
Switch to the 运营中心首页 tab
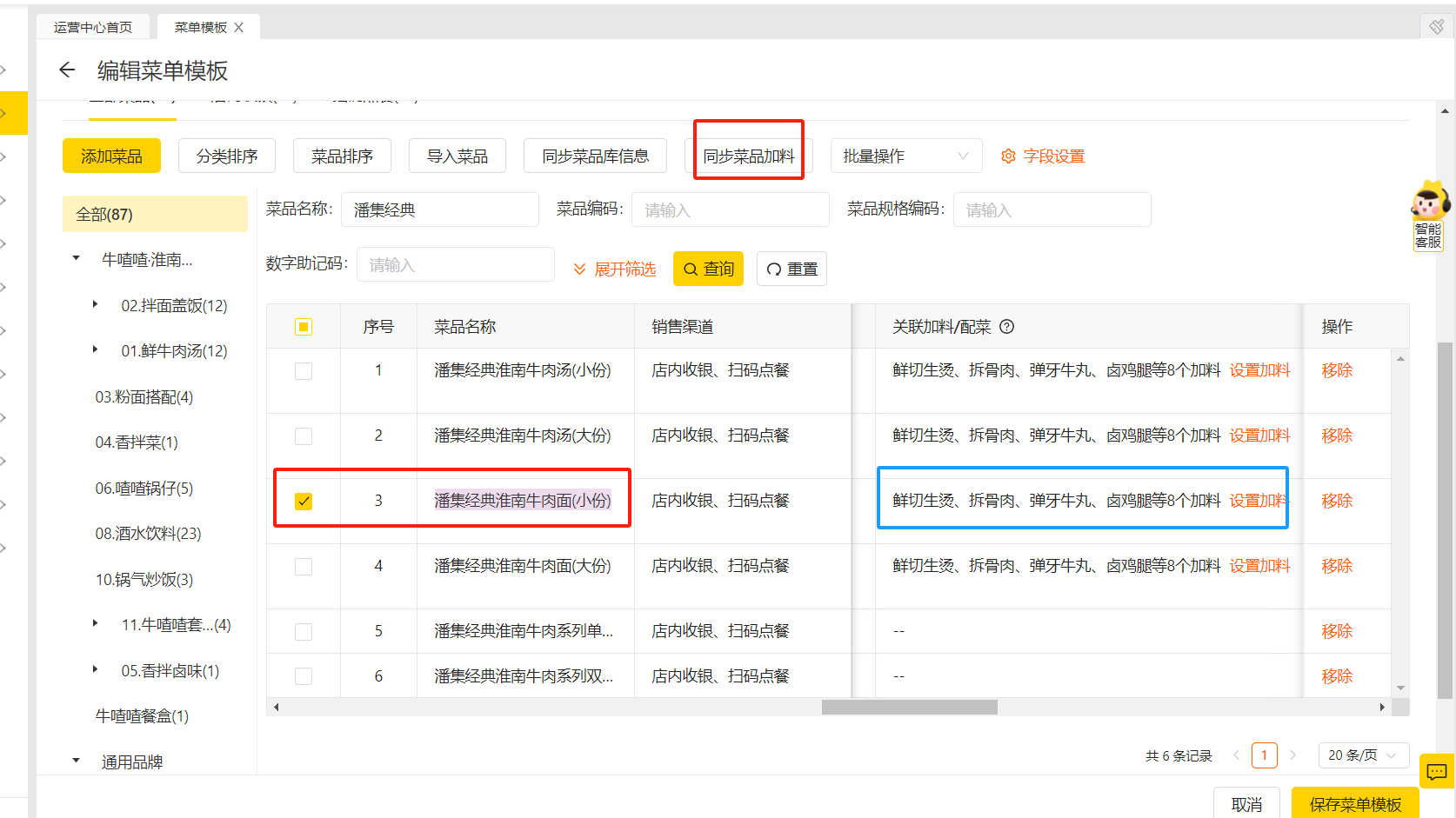click(93, 28)
